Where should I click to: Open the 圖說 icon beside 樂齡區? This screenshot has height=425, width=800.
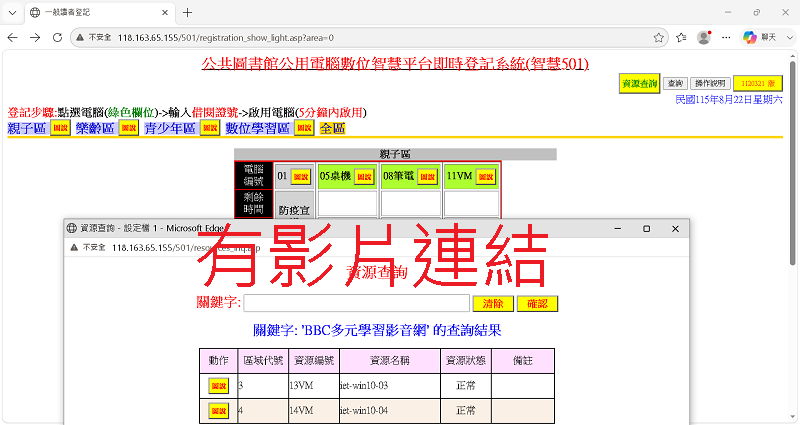pyautogui.click(x=129, y=128)
